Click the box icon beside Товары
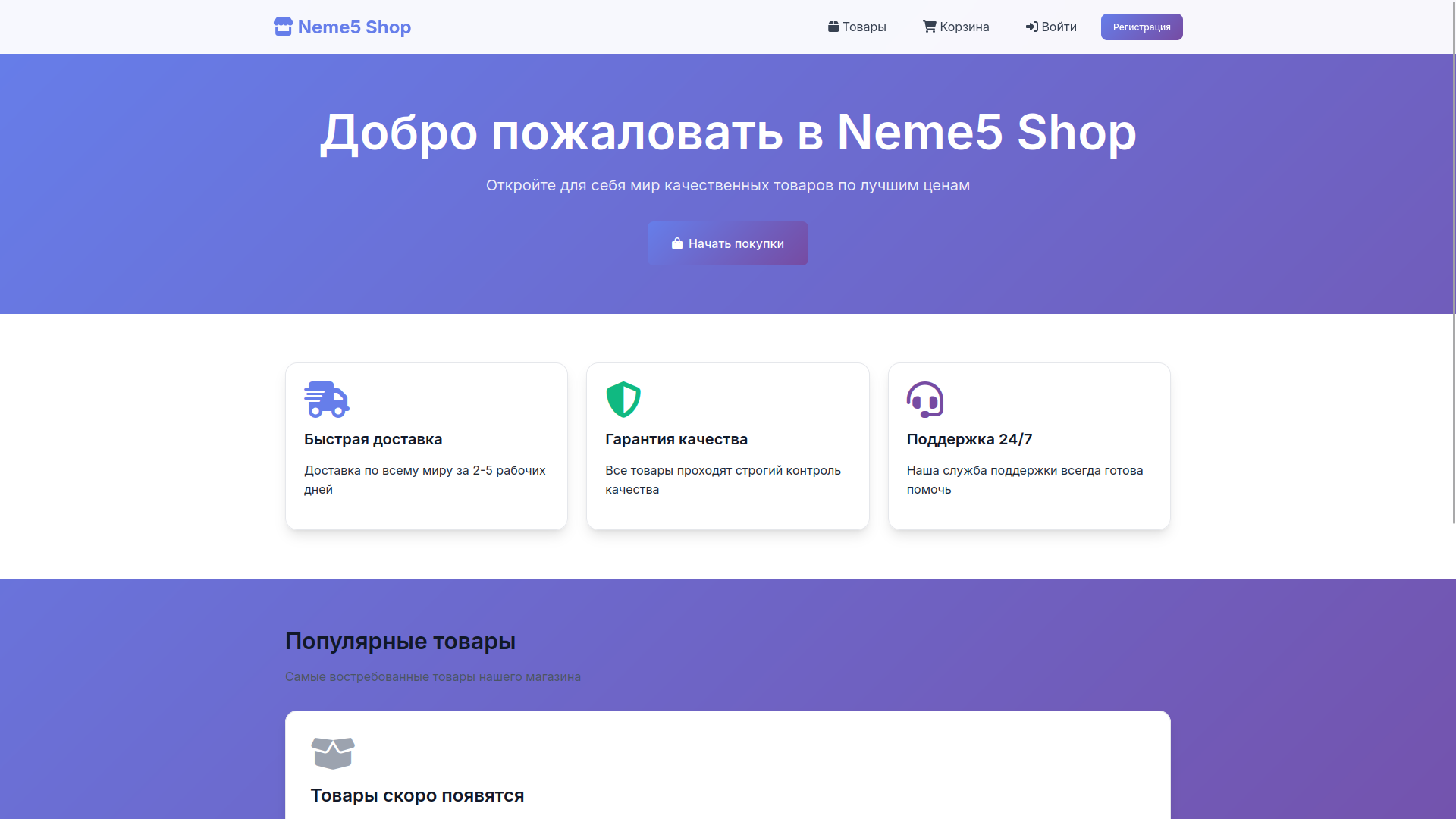Image resolution: width=1456 pixels, height=819 pixels. pyautogui.click(x=833, y=27)
